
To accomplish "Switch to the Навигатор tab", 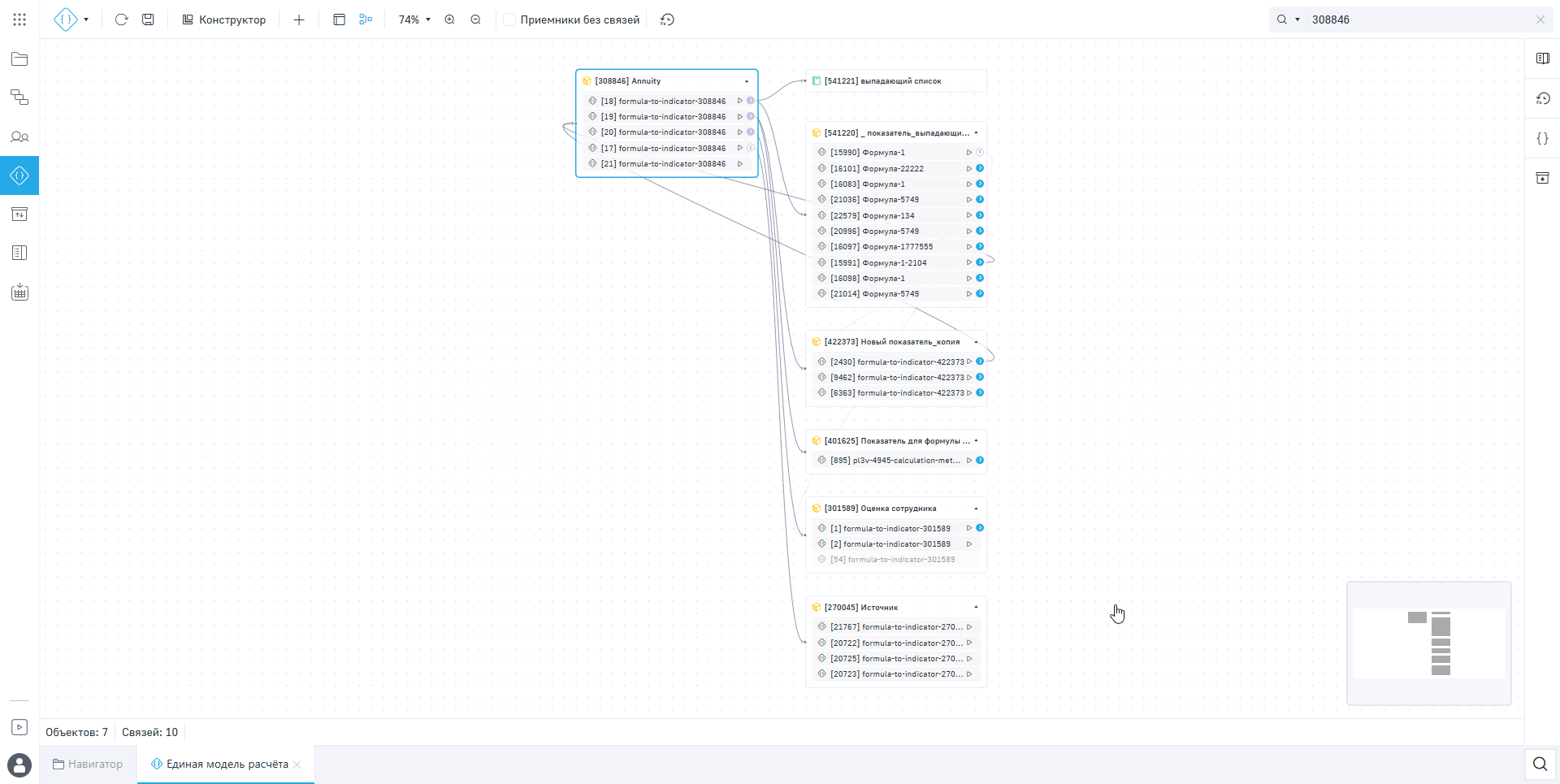I will 88,765.
